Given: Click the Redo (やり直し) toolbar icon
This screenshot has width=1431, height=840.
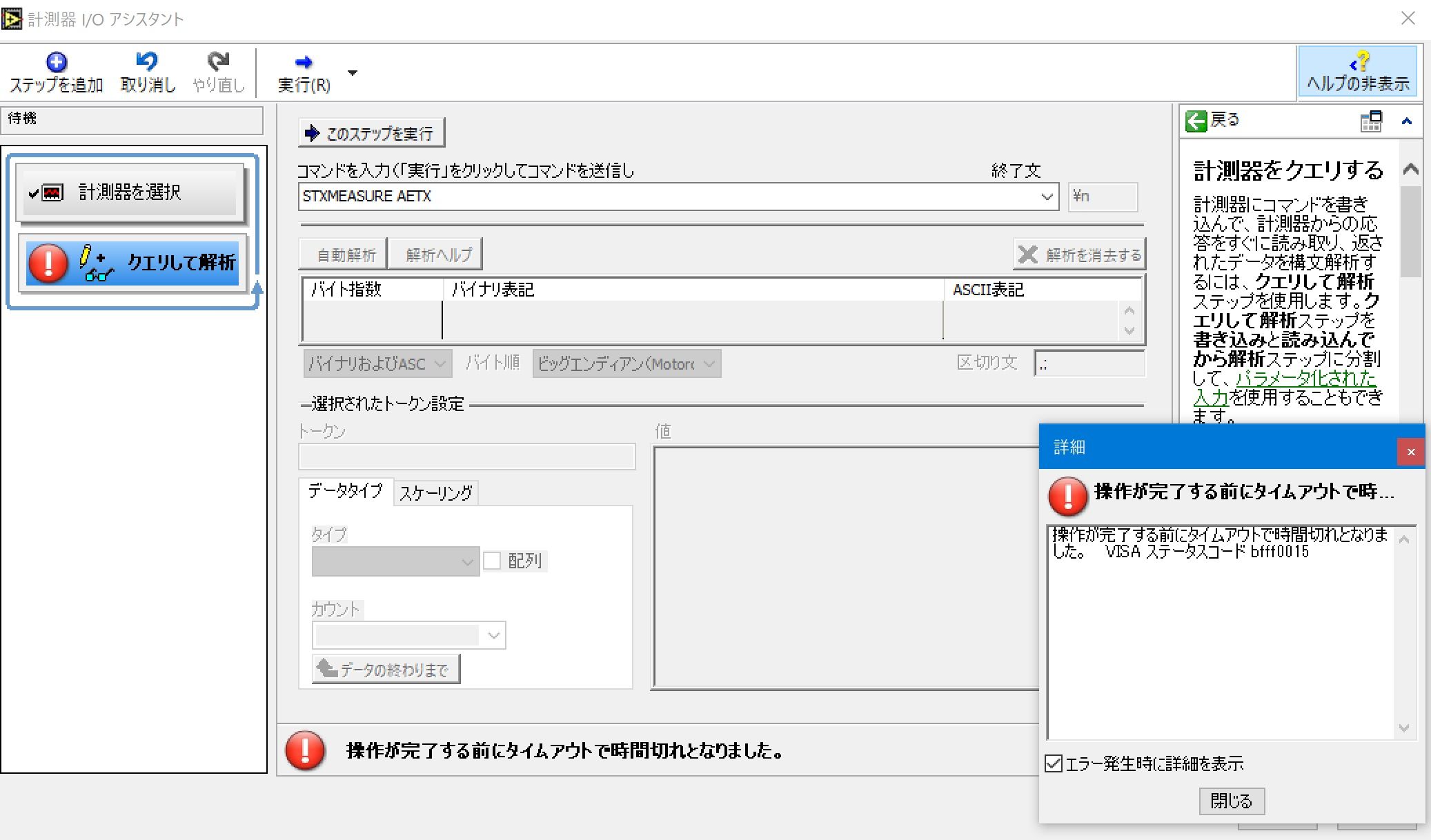Looking at the screenshot, I should 218,61.
